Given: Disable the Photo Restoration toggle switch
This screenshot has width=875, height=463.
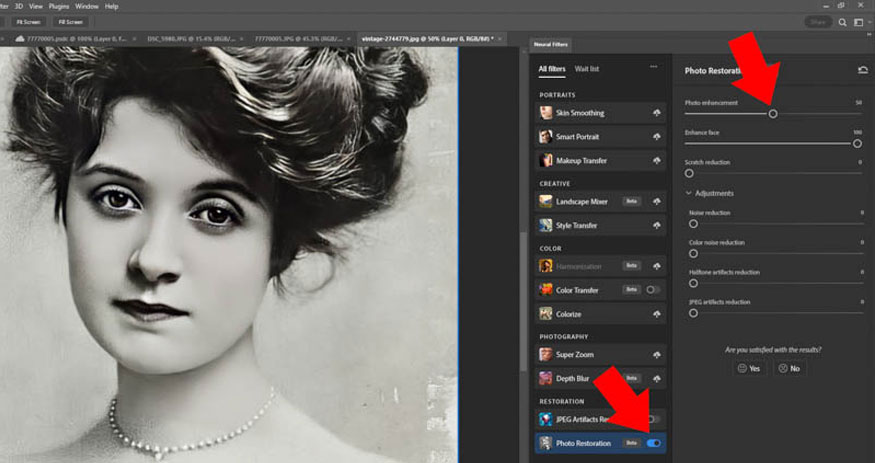Looking at the screenshot, I should (x=653, y=443).
